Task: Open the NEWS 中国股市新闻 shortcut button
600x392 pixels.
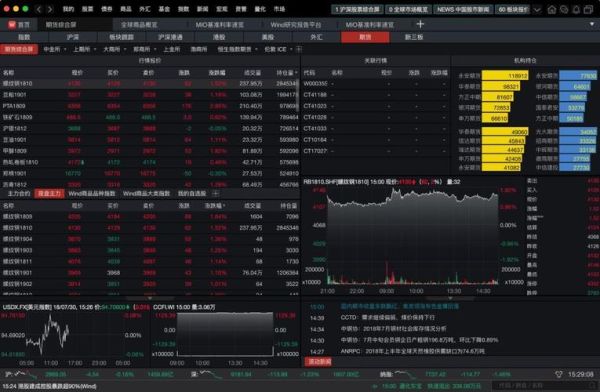Action: click(x=463, y=10)
